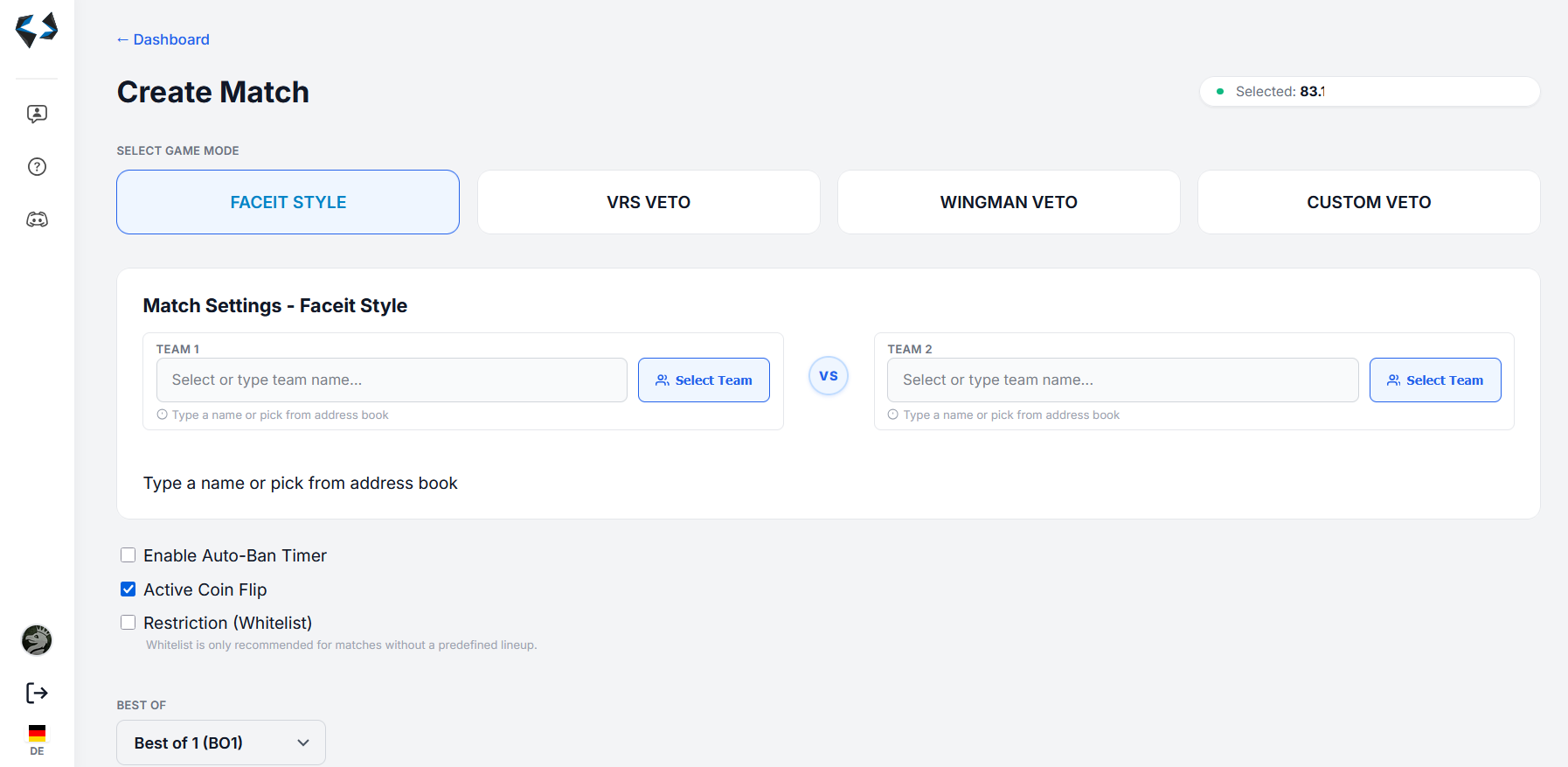Uncheck the Active Coin Flip checkbox
Image resolution: width=1568 pixels, height=767 pixels.
point(128,589)
